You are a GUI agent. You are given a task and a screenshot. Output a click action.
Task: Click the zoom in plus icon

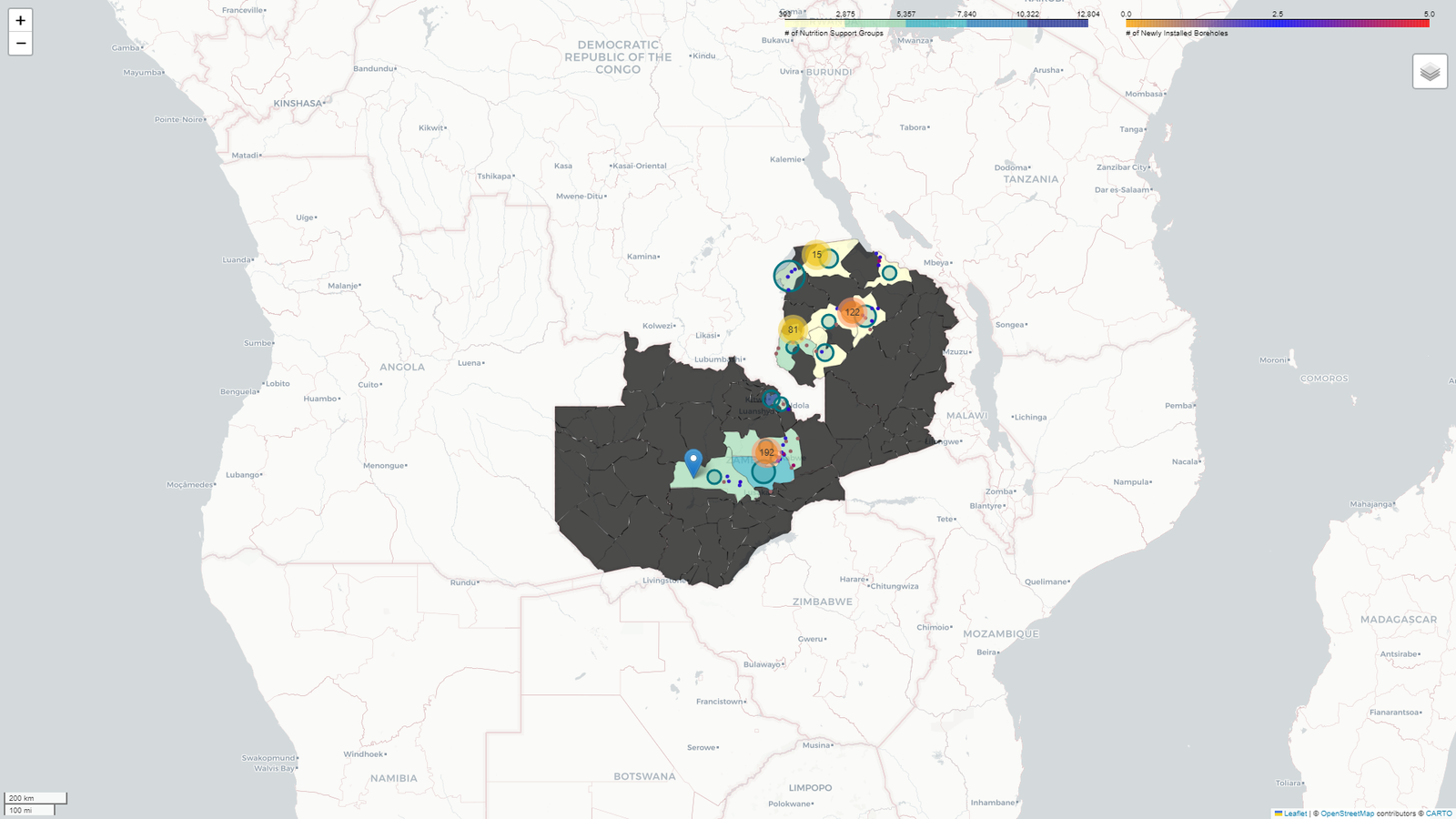point(20,20)
